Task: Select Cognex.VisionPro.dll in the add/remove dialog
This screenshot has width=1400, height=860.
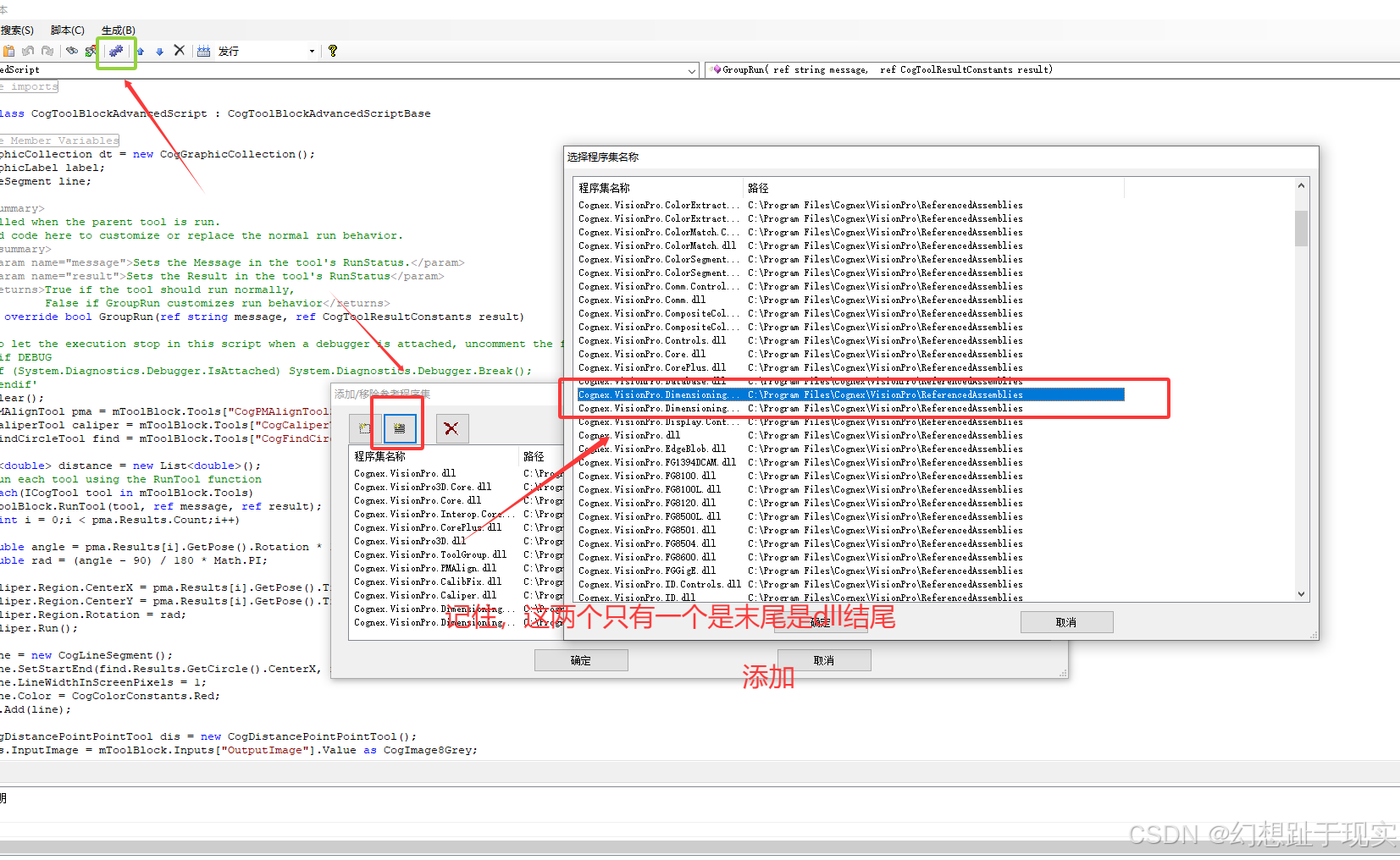Action: click(457, 473)
